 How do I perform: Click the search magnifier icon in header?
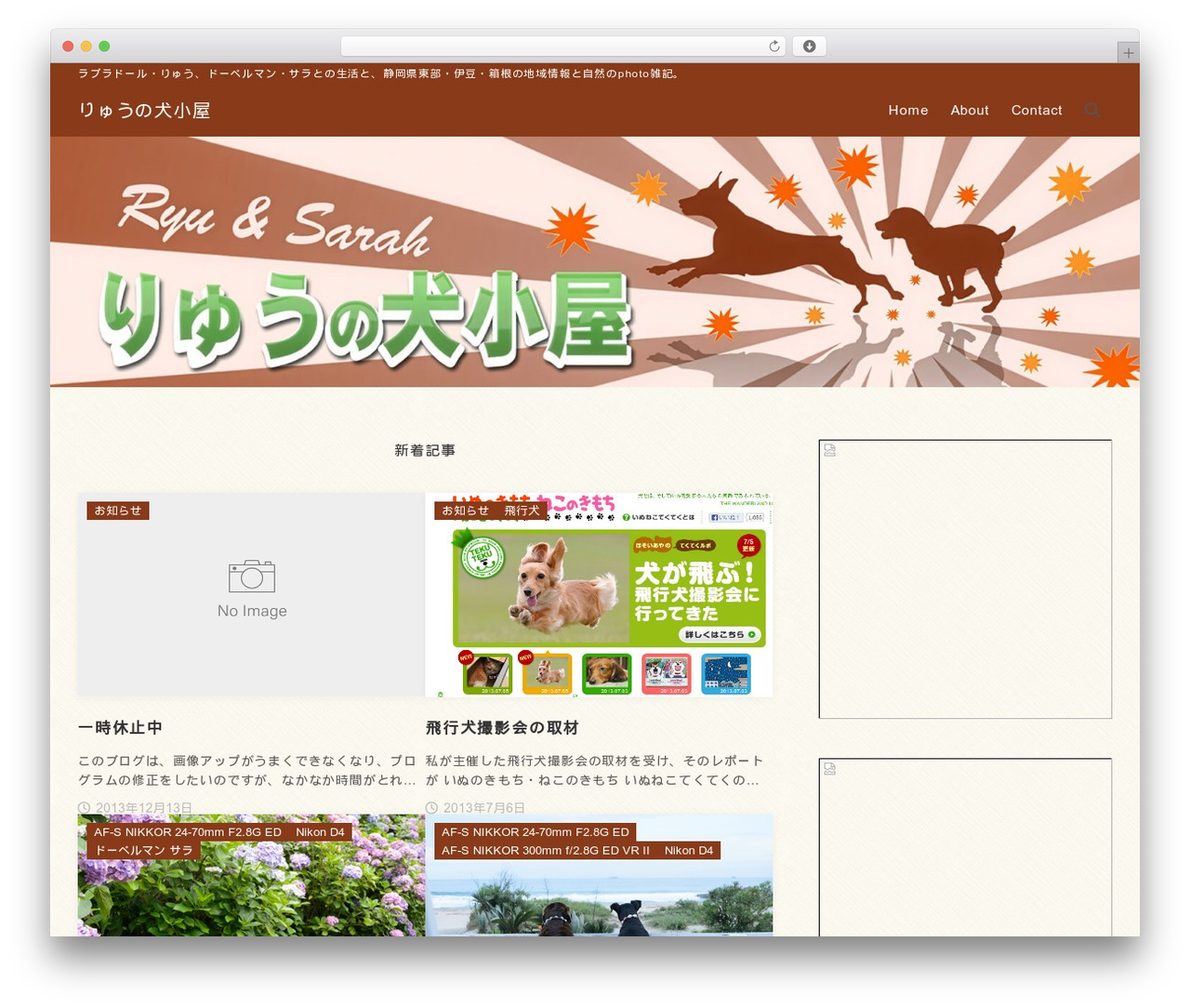1092,110
